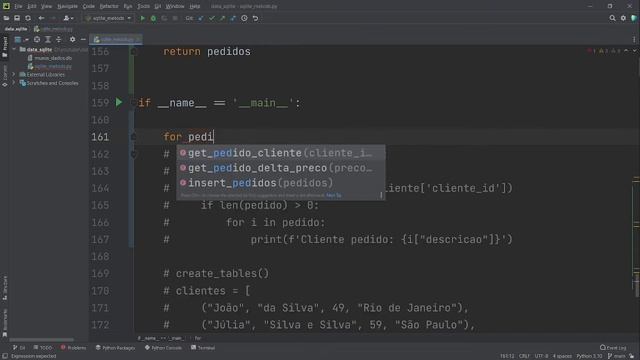The image size is (640, 360).
Task: Click the Git Rollback undo icon
Action: point(255,18)
